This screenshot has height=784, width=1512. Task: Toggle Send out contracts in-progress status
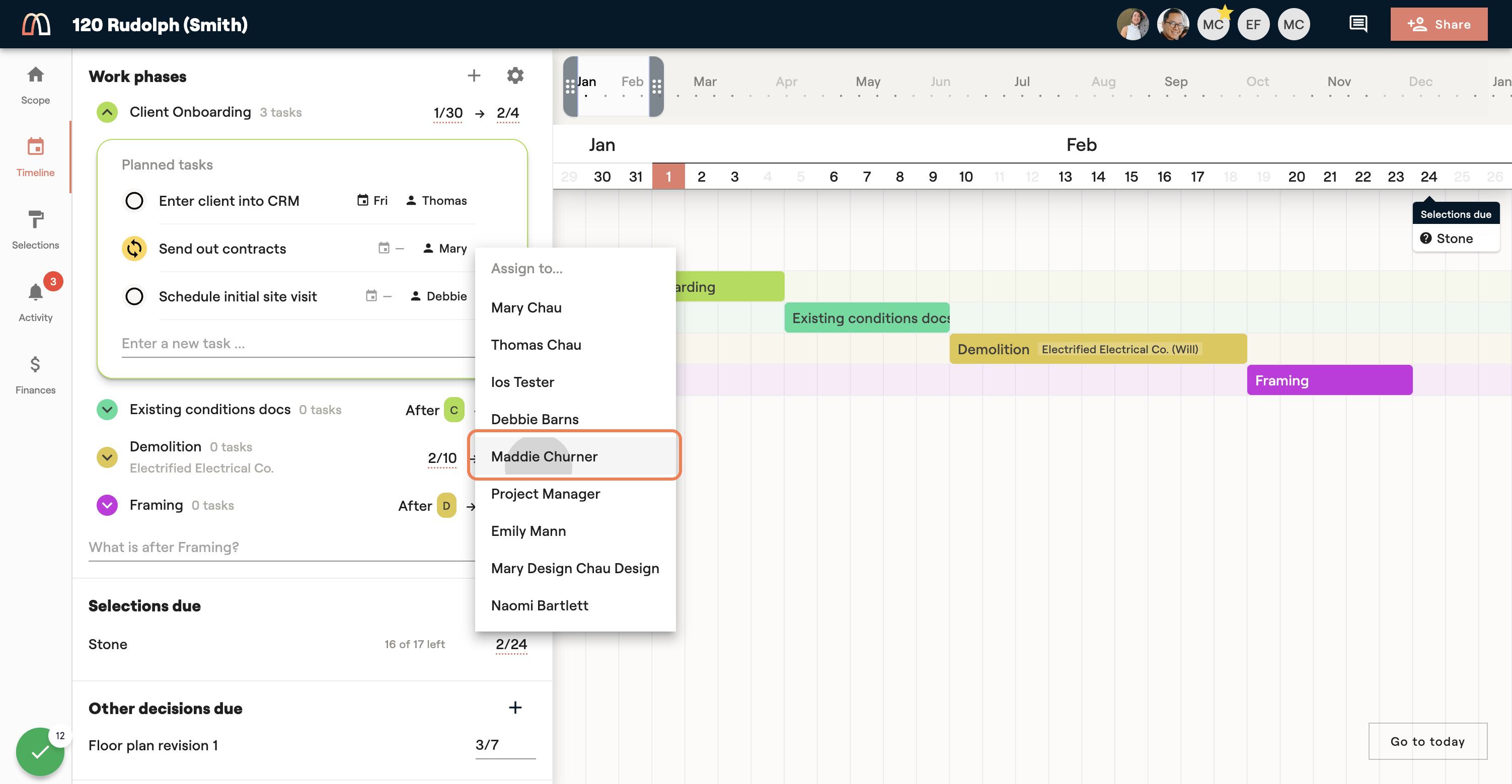click(x=134, y=249)
